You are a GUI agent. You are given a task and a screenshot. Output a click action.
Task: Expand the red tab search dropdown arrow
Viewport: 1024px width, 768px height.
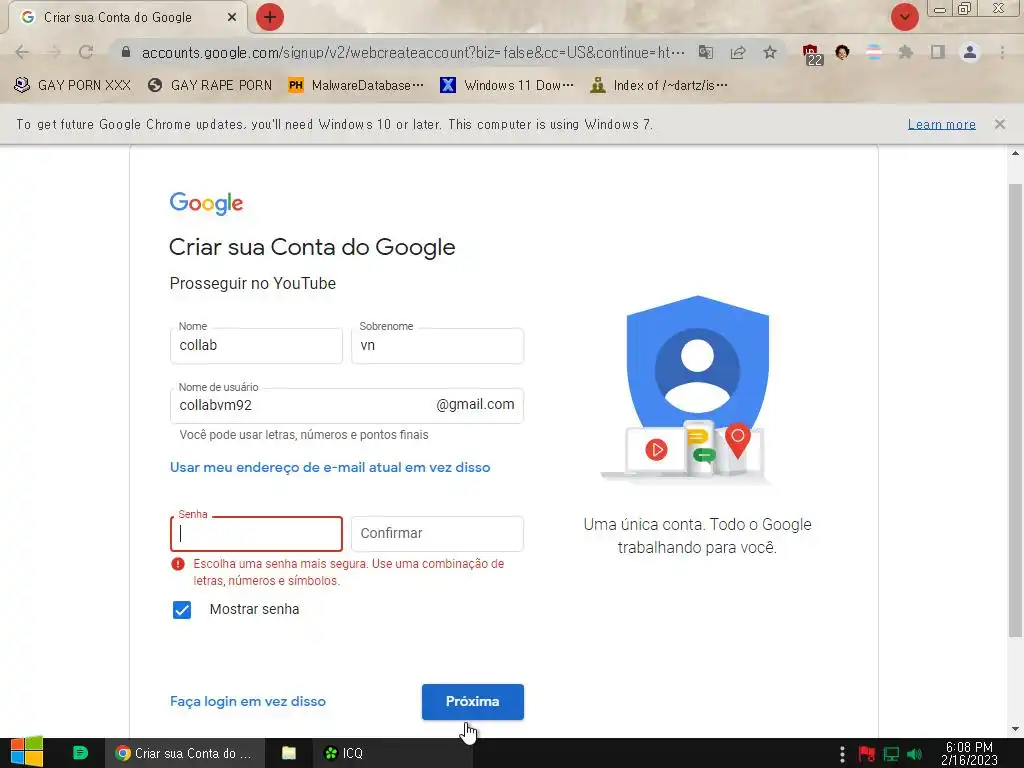coord(905,17)
